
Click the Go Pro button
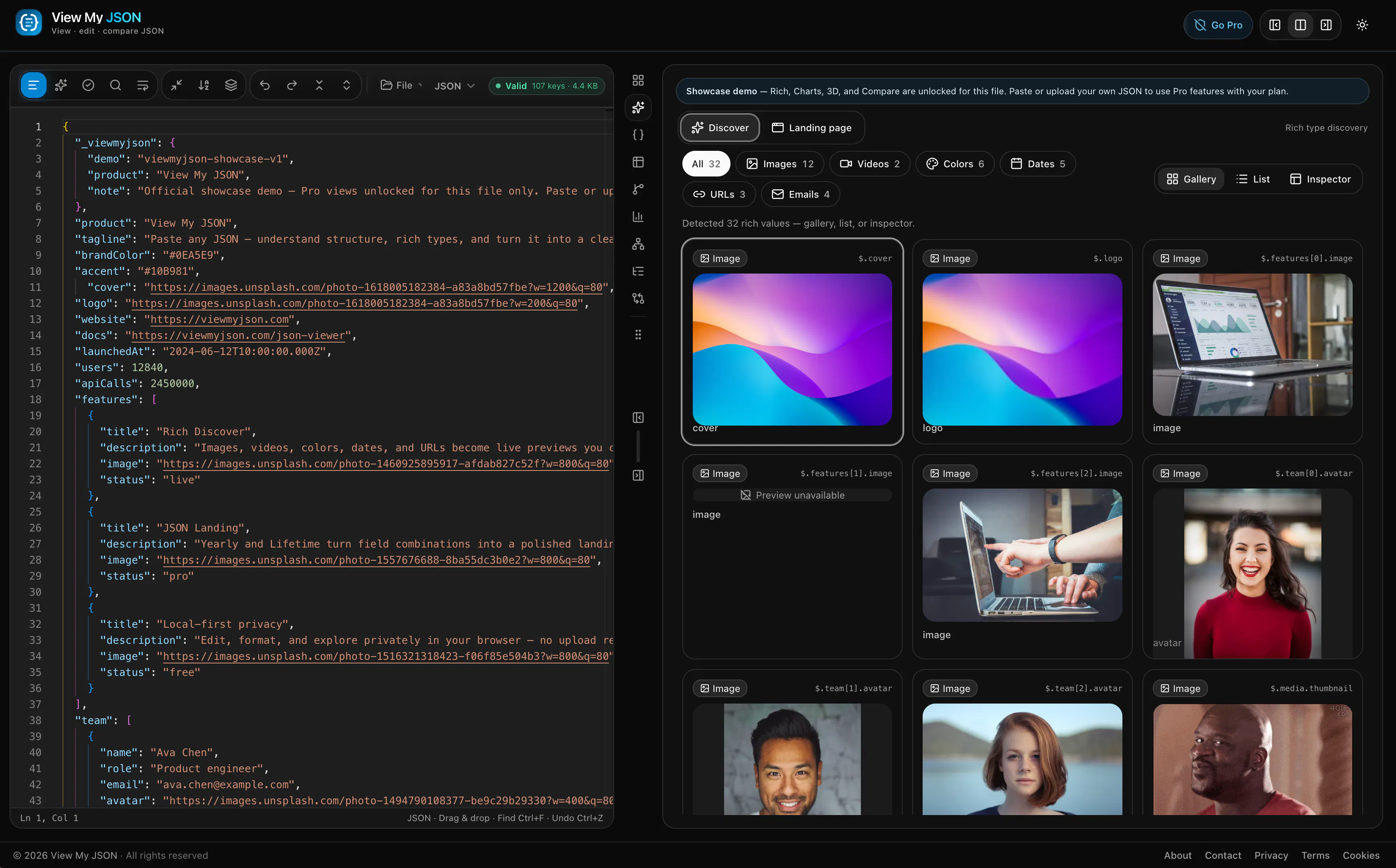coord(1217,25)
